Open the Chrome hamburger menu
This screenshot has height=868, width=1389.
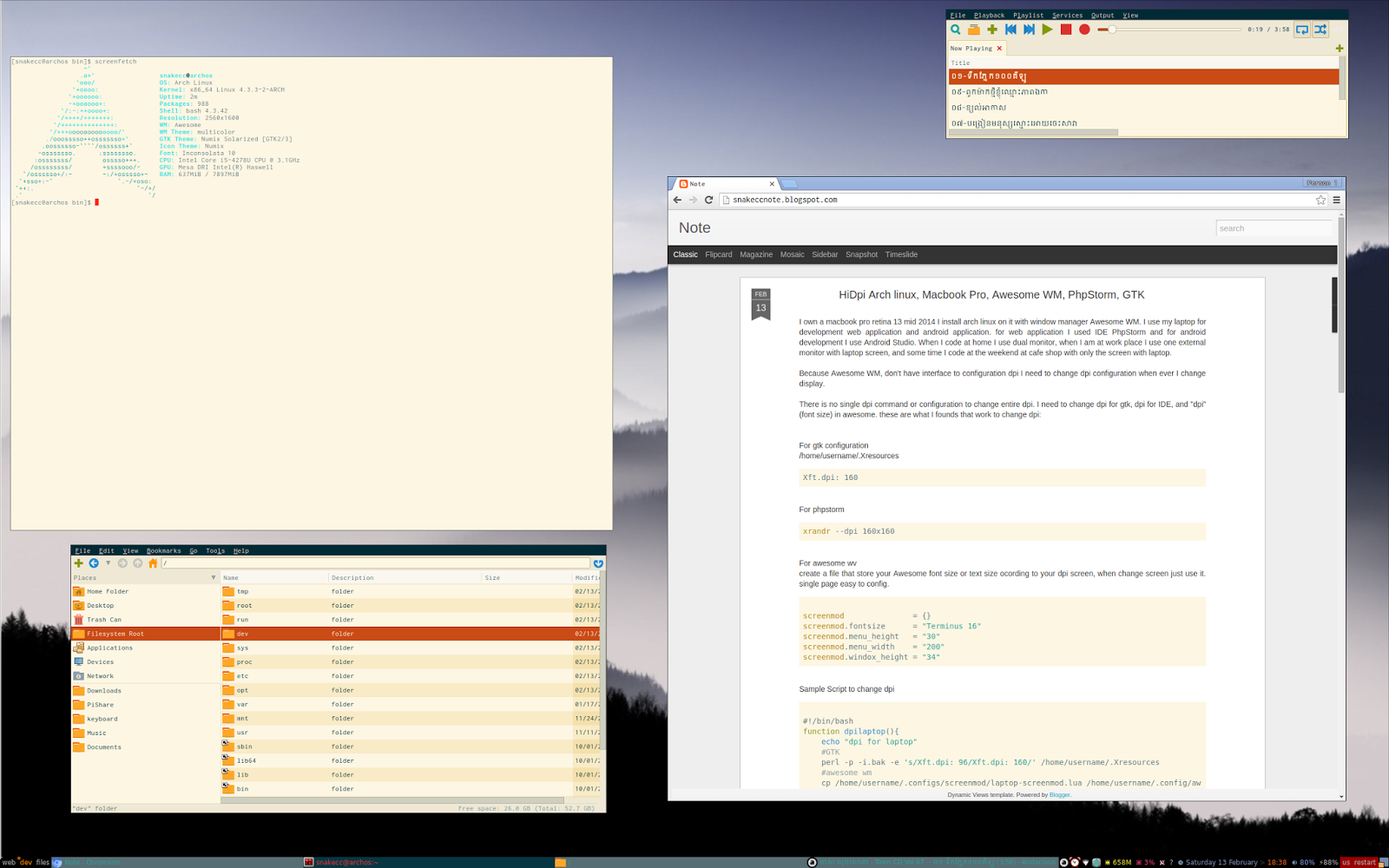[1336, 200]
